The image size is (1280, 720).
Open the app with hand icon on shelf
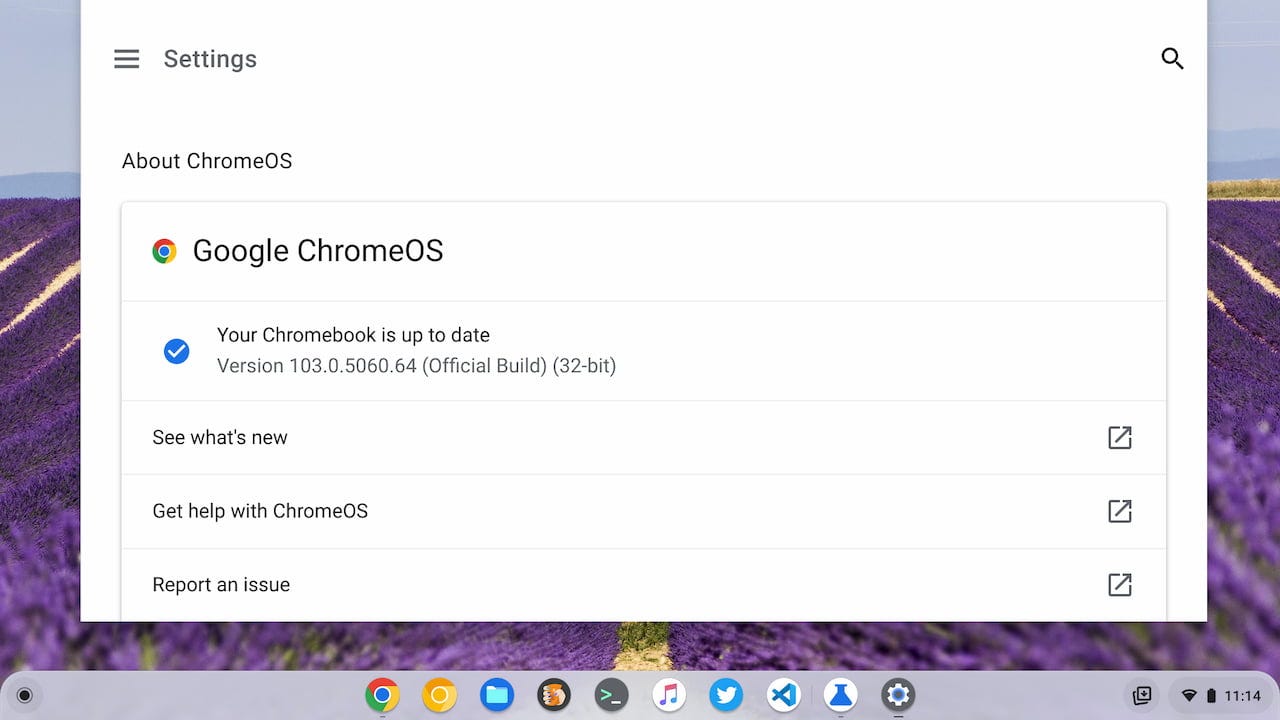554,695
